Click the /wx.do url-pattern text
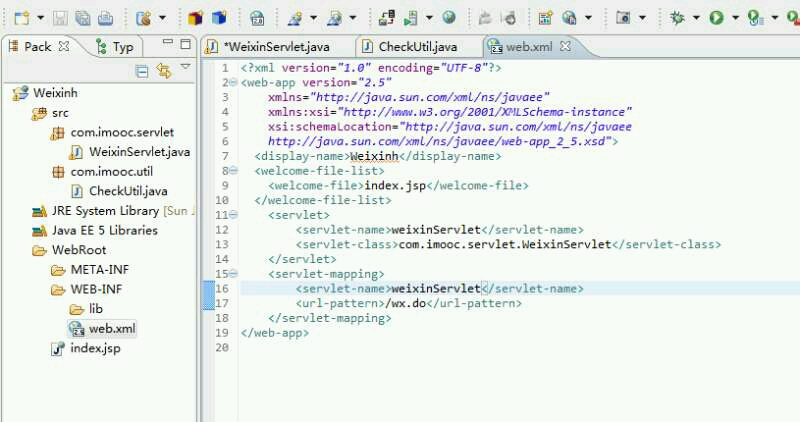Image resolution: width=800 pixels, height=422 pixels. pos(406,304)
